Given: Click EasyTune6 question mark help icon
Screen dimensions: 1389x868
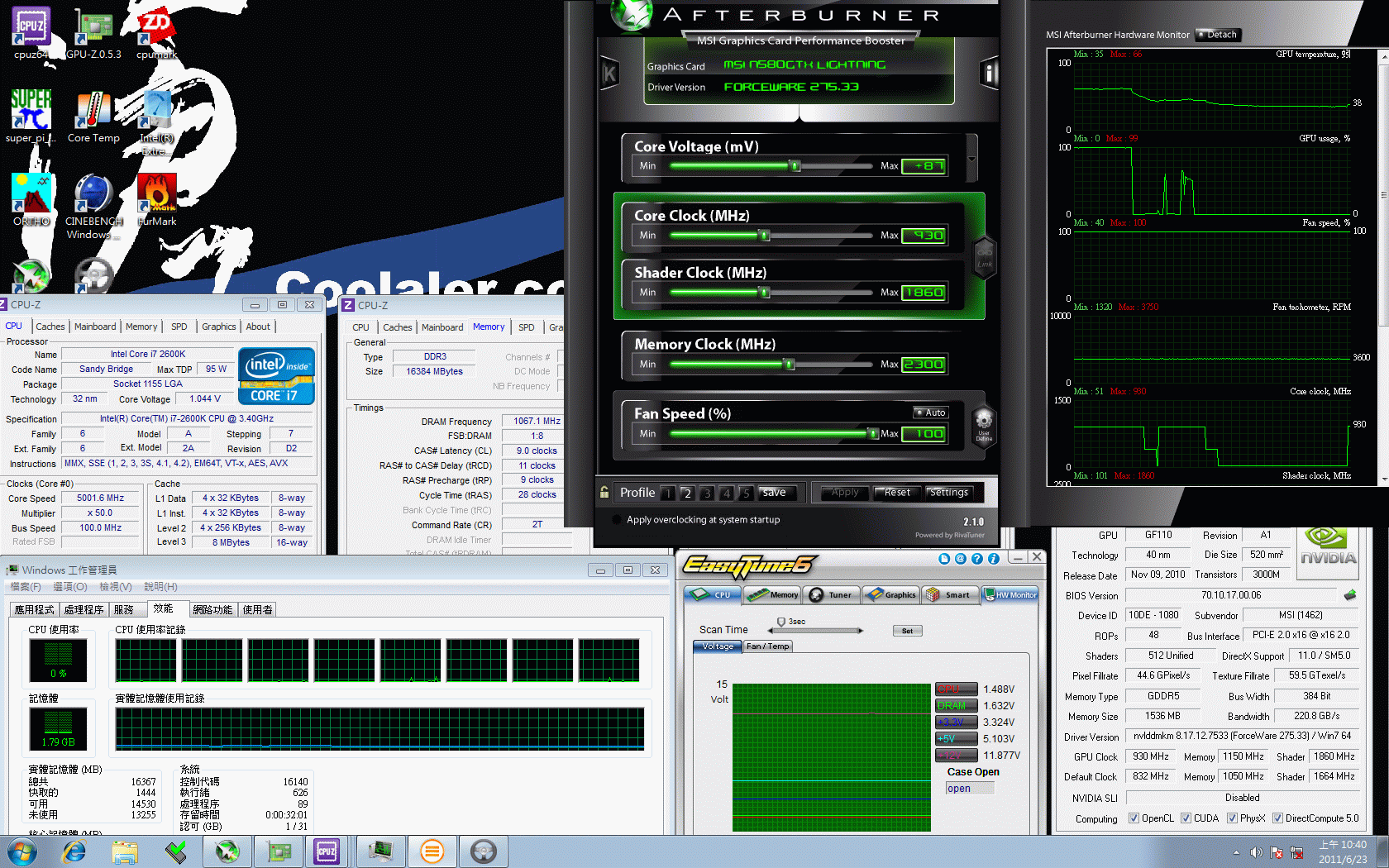Looking at the screenshot, I should click(977, 559).
